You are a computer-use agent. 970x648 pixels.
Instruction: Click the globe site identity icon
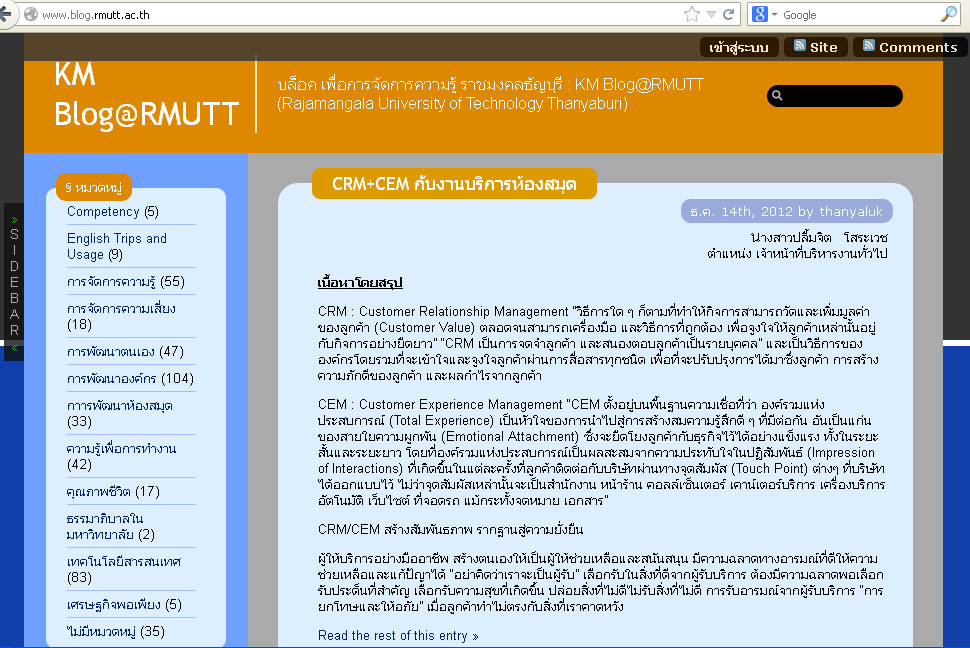(31, 14)
